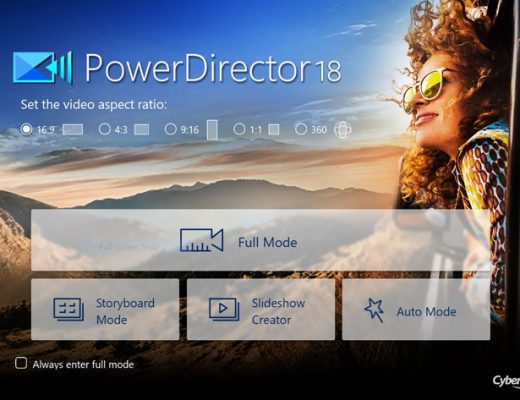Click the 360 globe icon
The image size is (520, 400).
(343, 129)
